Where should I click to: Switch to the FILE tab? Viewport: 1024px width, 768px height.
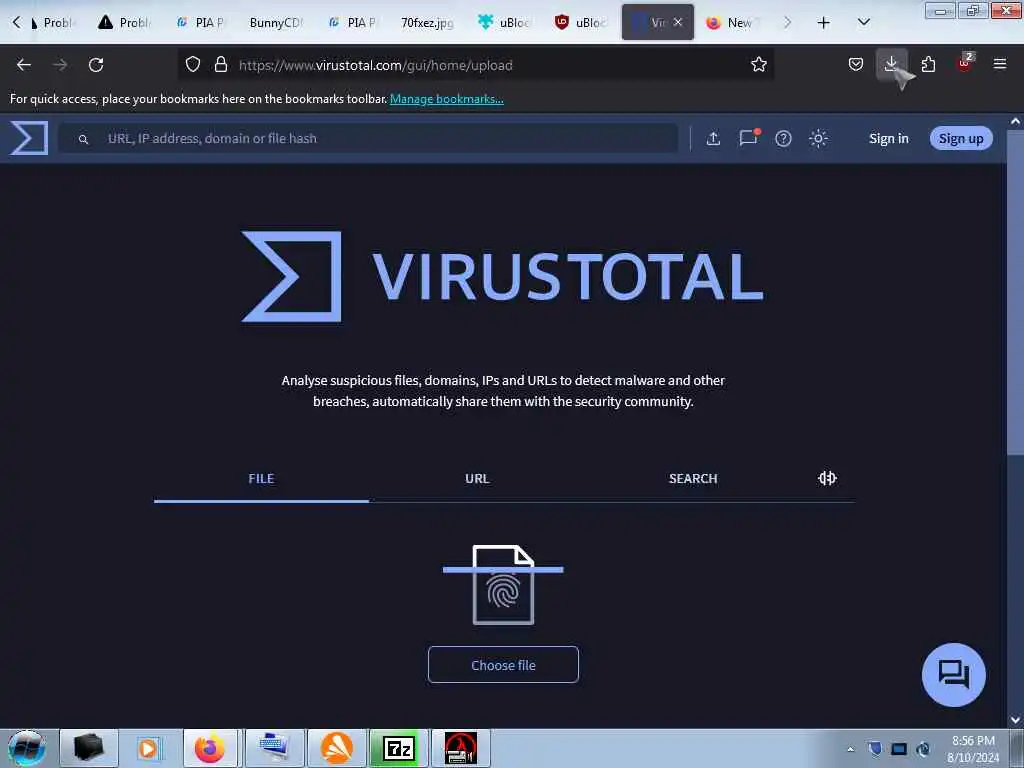261,479
